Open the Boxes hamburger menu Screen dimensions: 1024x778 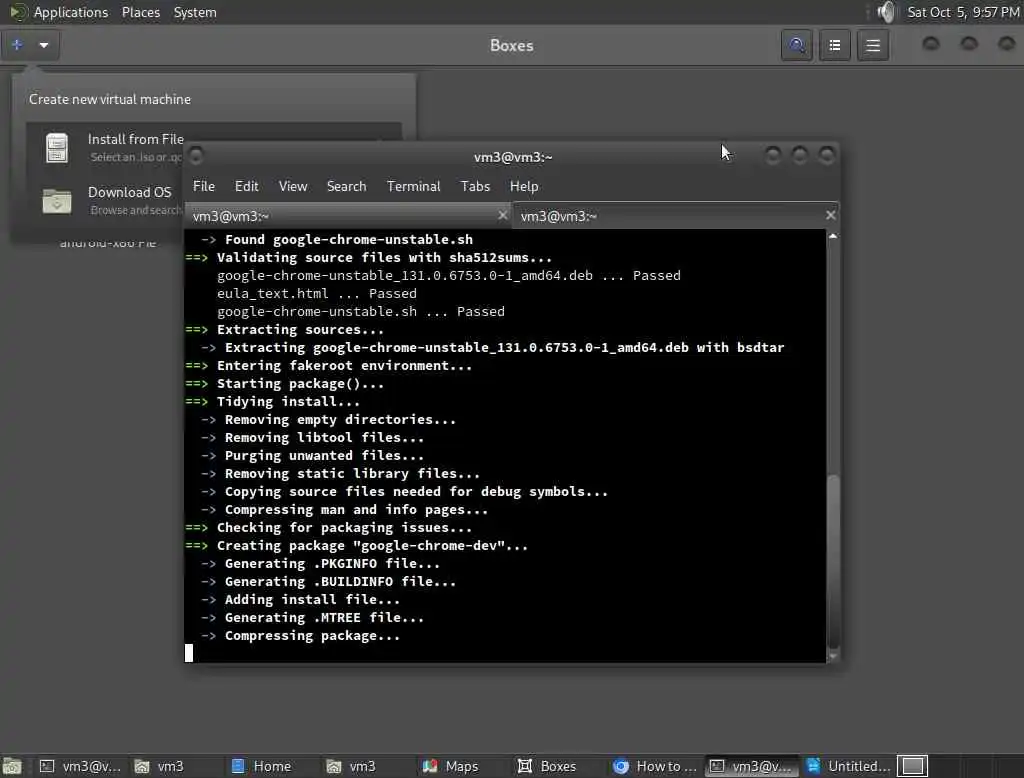pyautogui.click(x=873, y=45)
